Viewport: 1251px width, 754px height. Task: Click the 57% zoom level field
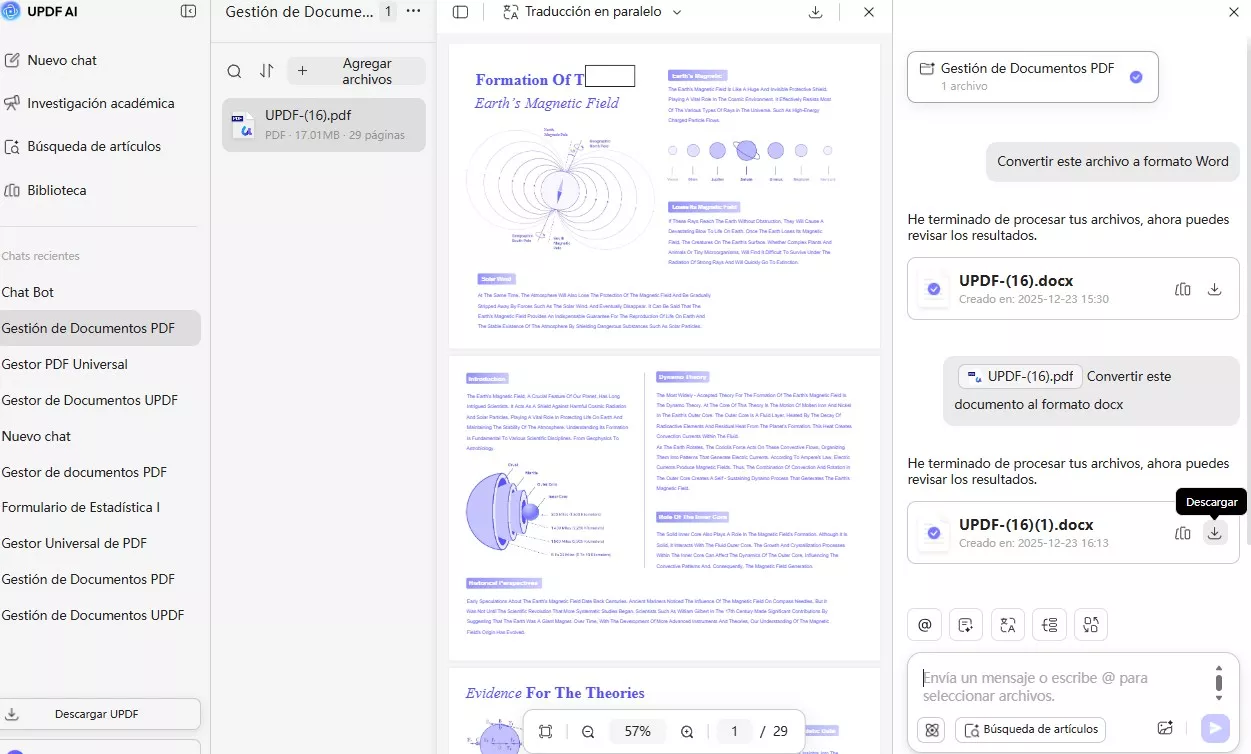(x=637, y=731)
